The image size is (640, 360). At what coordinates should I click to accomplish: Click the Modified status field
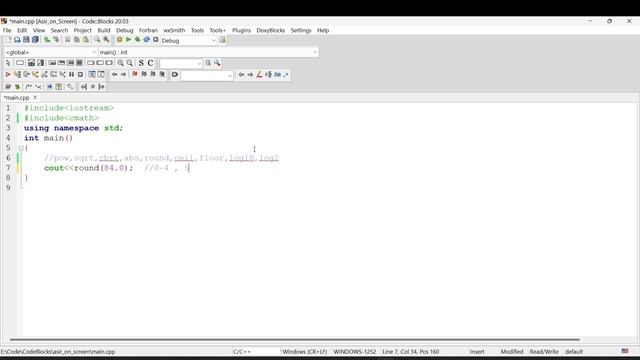pos(512,351)
